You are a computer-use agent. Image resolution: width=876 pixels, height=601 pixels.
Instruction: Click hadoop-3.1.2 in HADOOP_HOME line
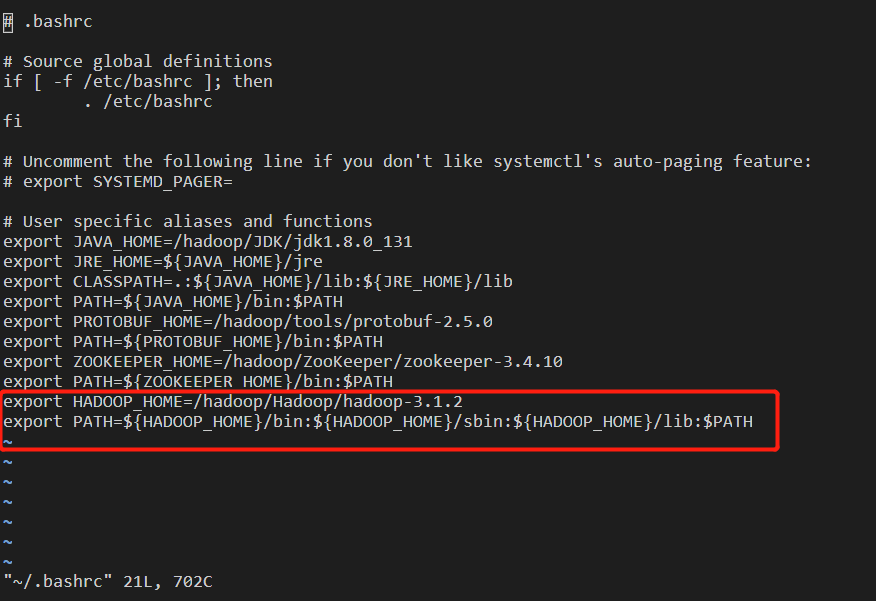point(403,402)
